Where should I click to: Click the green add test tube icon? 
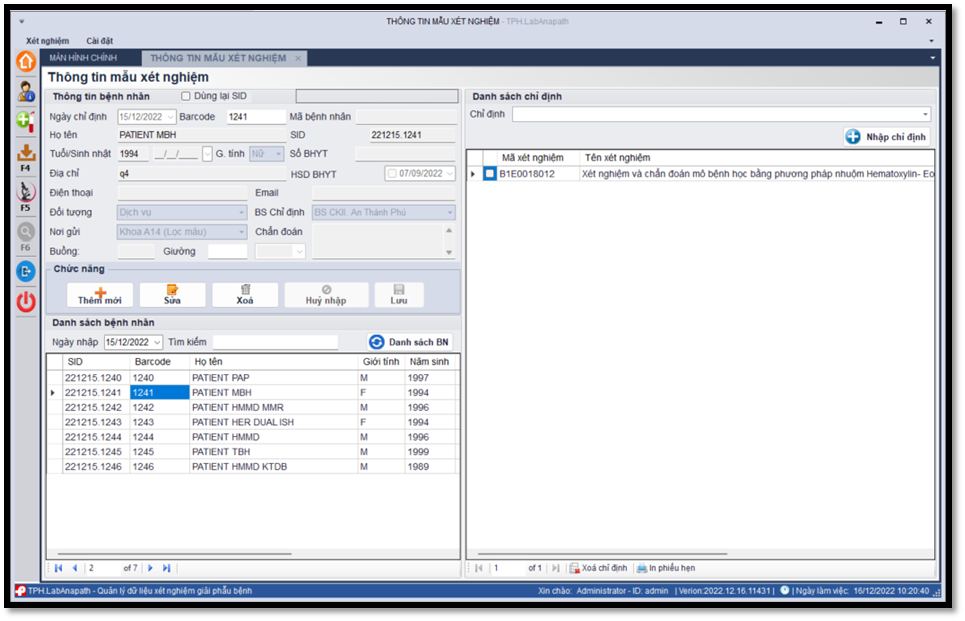(x=26, y=121)
